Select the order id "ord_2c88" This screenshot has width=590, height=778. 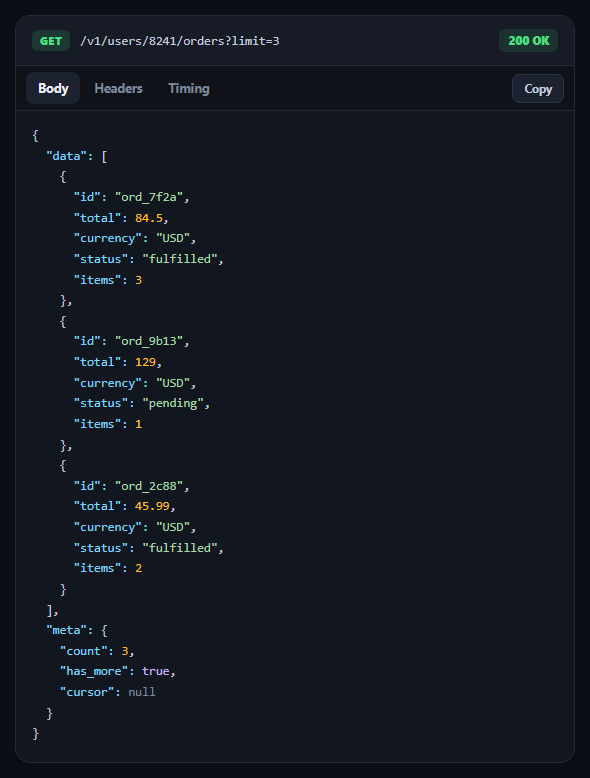pyautogui.click(x=149, y=486)
